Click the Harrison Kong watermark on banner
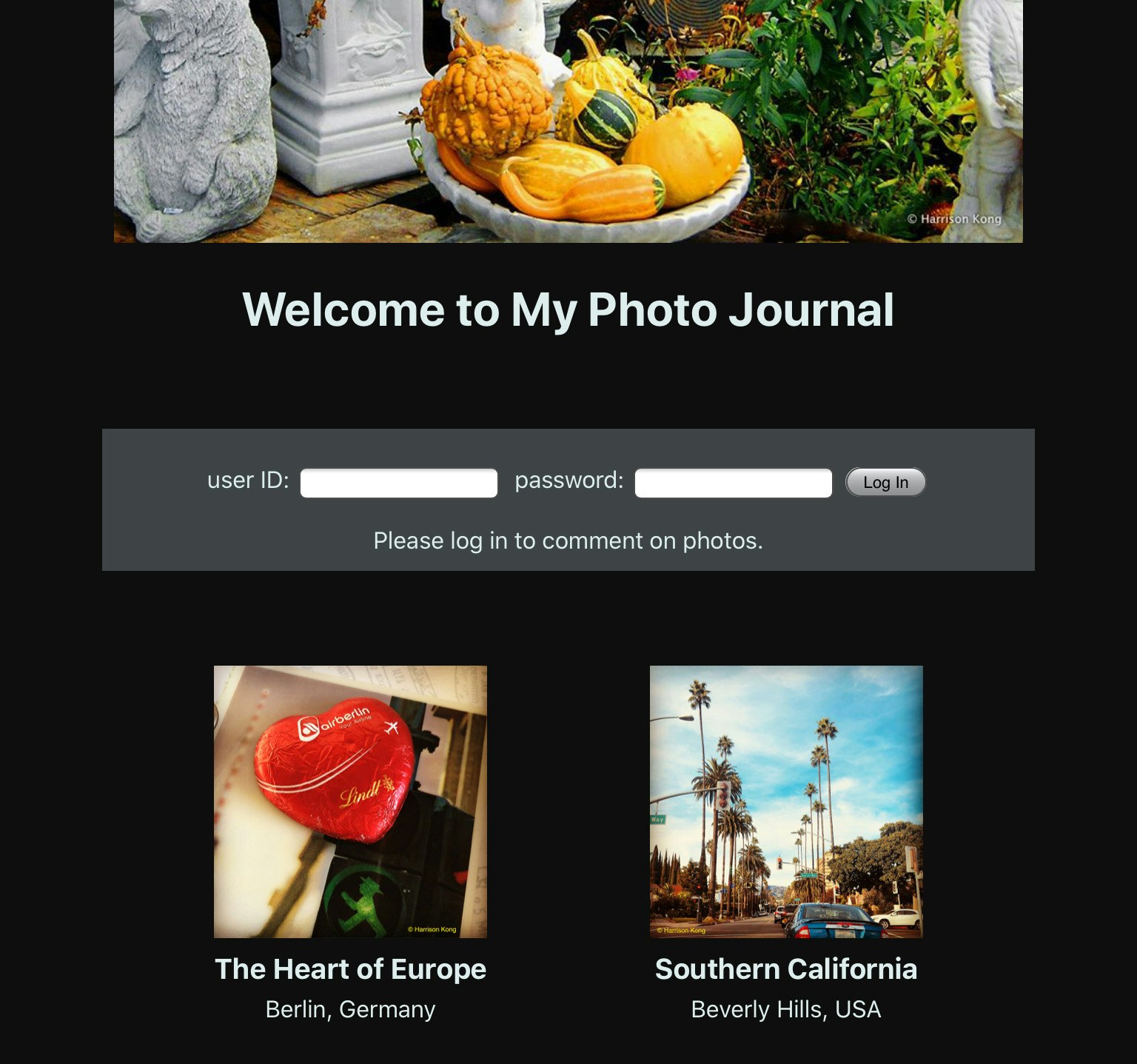The width and height of the screenshot is (1137, 1064). [954, 219]
